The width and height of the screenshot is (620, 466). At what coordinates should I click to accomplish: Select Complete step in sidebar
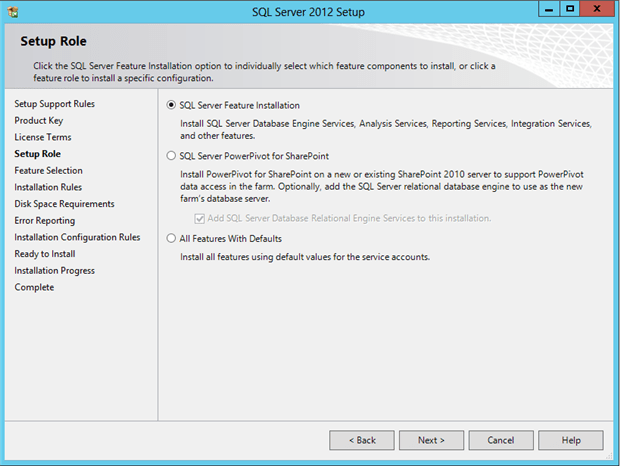click(34, 287)
